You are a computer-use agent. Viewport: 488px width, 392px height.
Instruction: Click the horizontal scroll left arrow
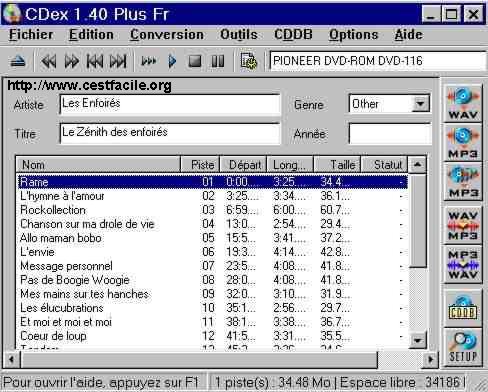[12, 359]
